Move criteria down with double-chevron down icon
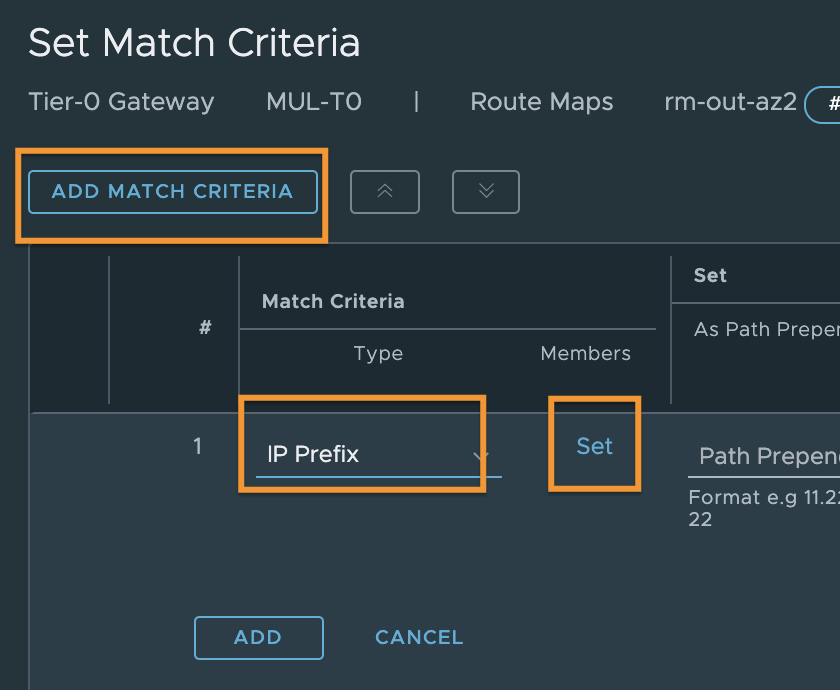This screenshot has width=840, height=690. 486,192
